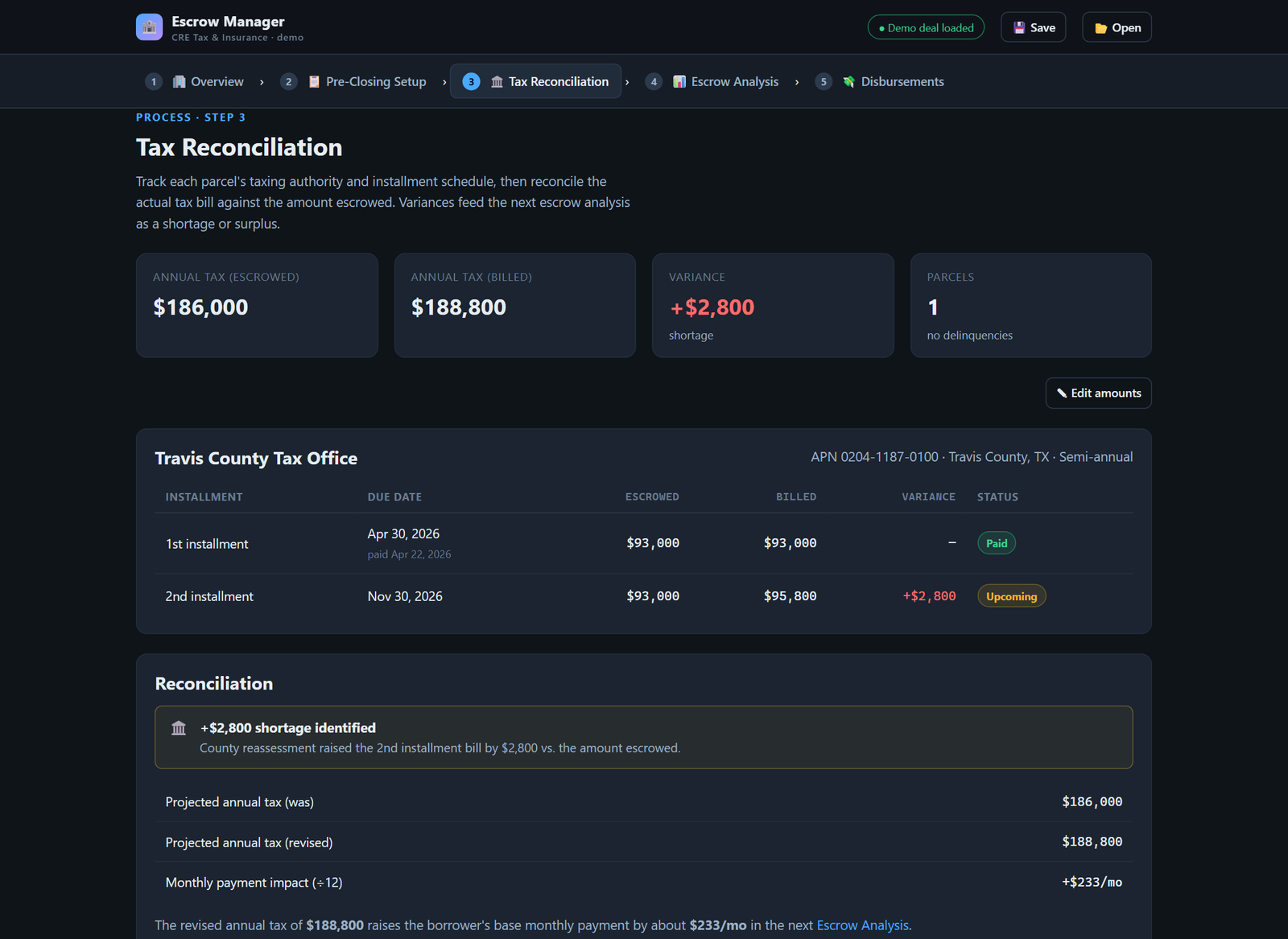Click the 'Monthly payment impact (÷12)' row
The height and width of the screenshot is (939, 1288).
tap(644, 882)
